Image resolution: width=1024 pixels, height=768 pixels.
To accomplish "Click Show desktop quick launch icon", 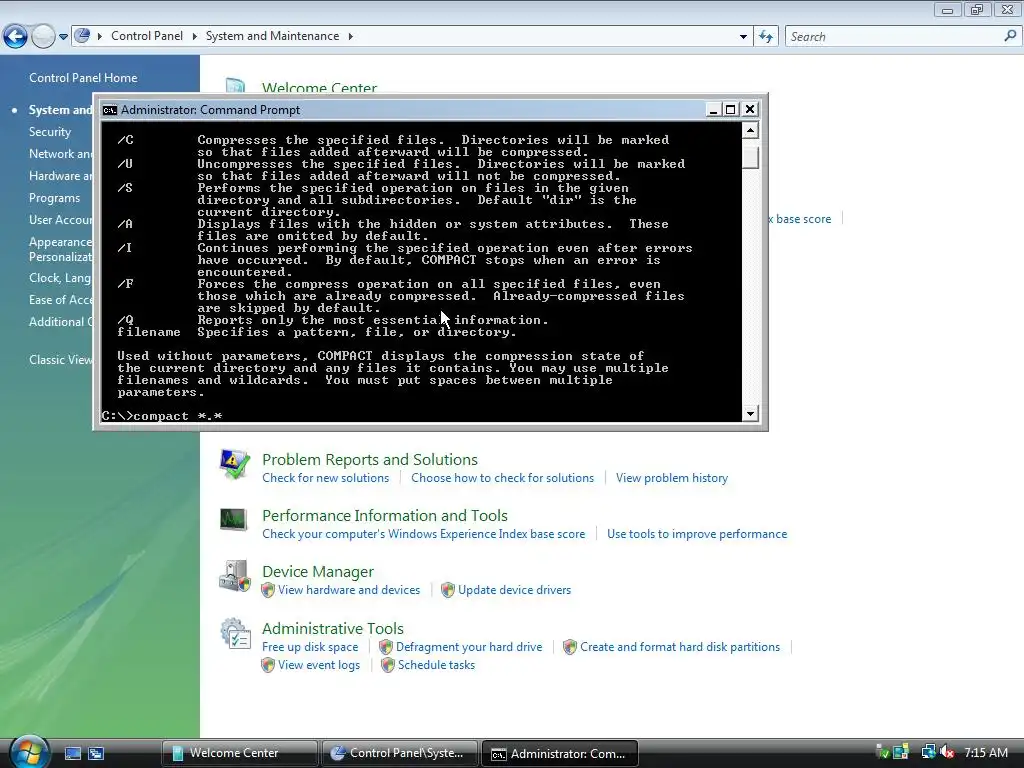I will [73, 754].
